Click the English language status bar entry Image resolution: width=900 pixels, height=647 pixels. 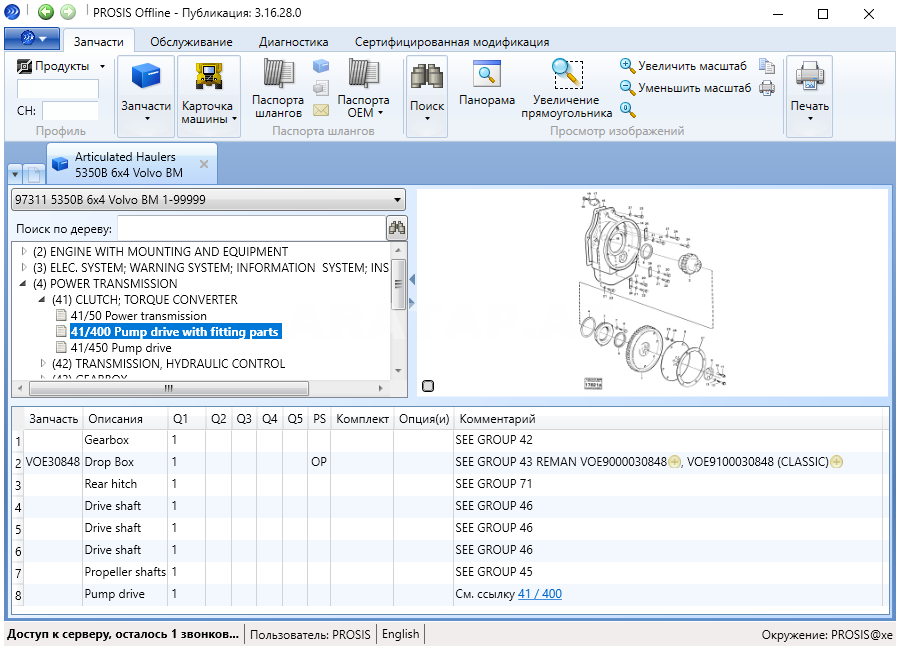point(401,634)
